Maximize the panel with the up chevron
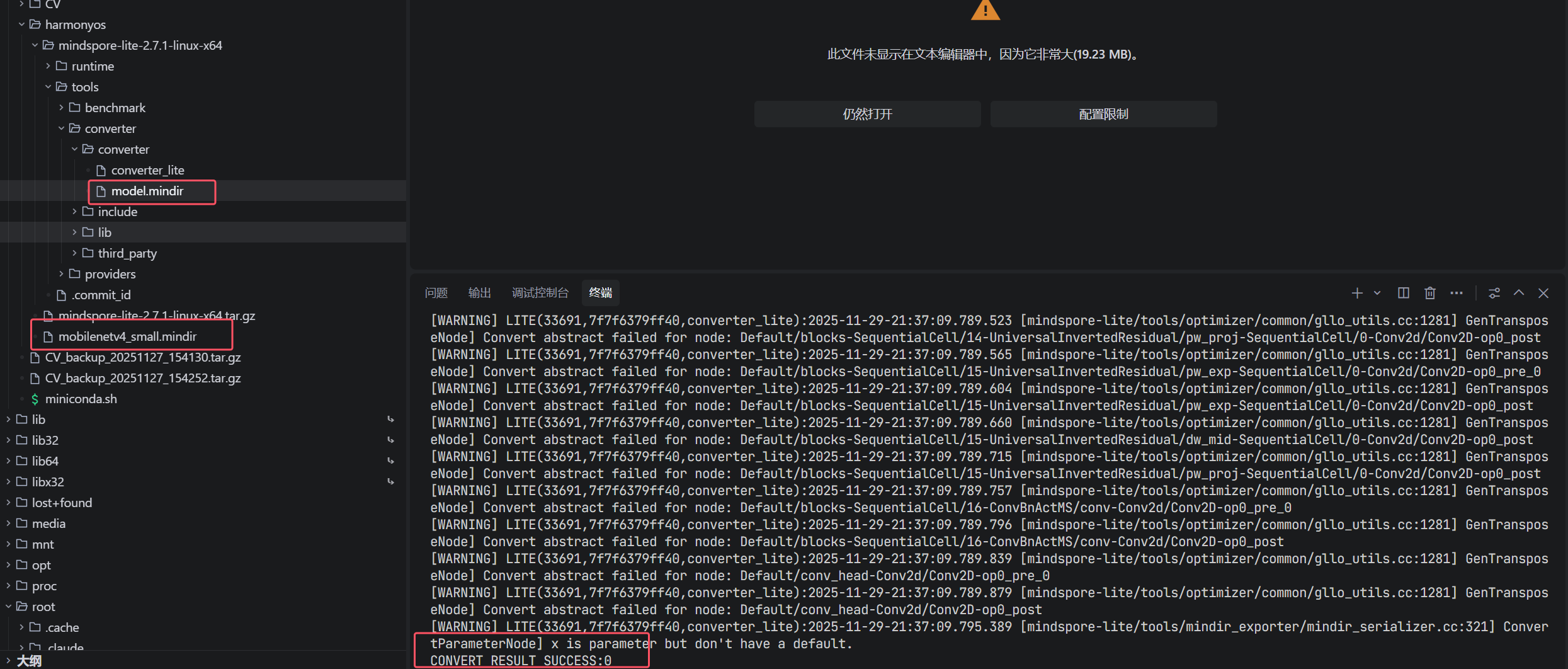This screenshot has height=669, width=1568. point(1518,293)
